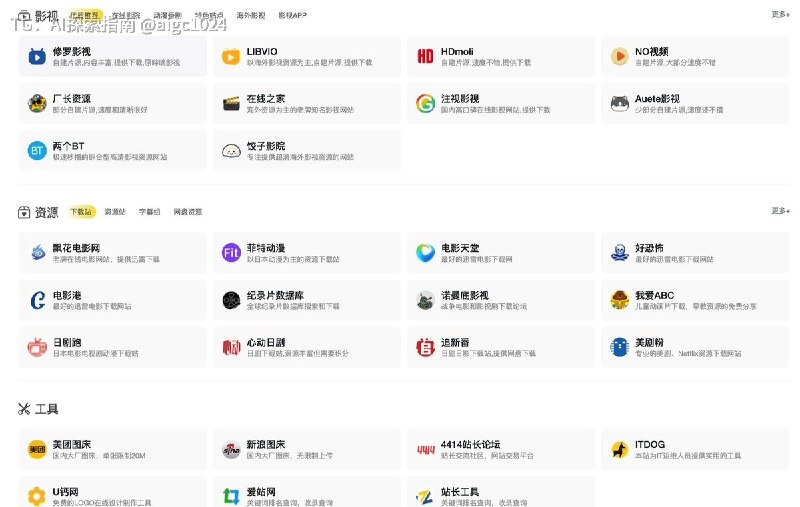
Task: Click the 我爱ABC cartoon icon
Action: pyautogui.click(x=620, y=300)
